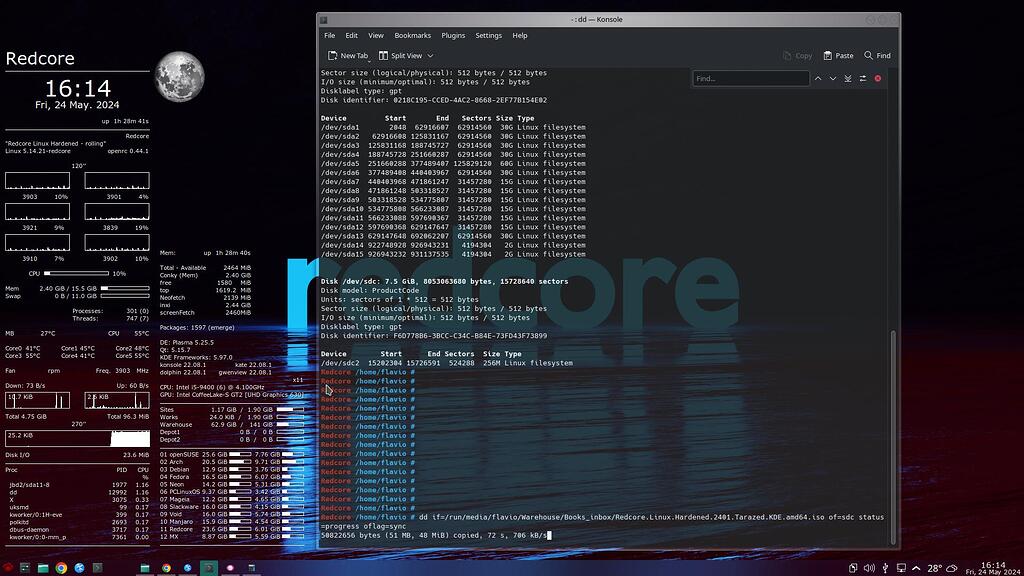Expand hidden system tray icons with the chevron

(916, 568)
